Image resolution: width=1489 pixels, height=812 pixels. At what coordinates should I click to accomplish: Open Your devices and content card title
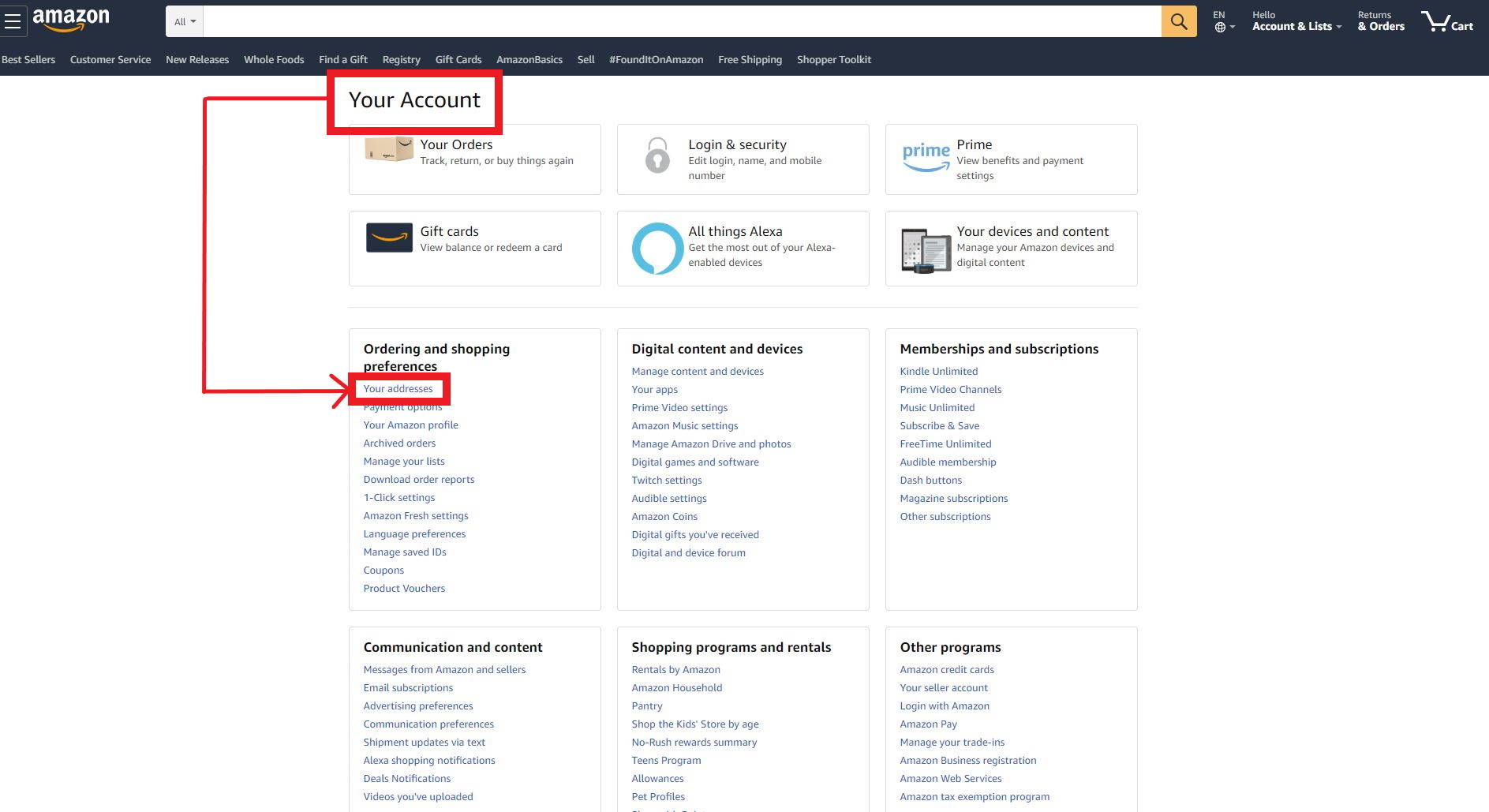1033,231
